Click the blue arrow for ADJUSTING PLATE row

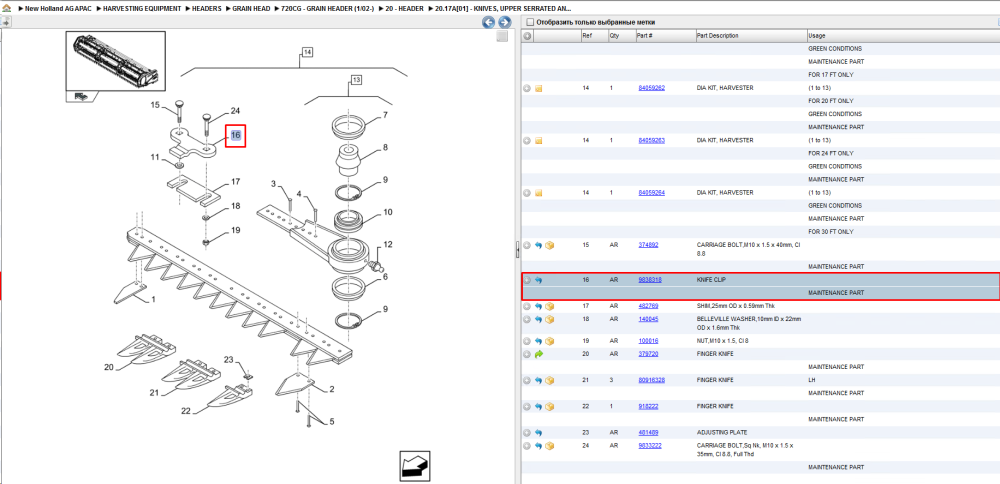(538, 432)
